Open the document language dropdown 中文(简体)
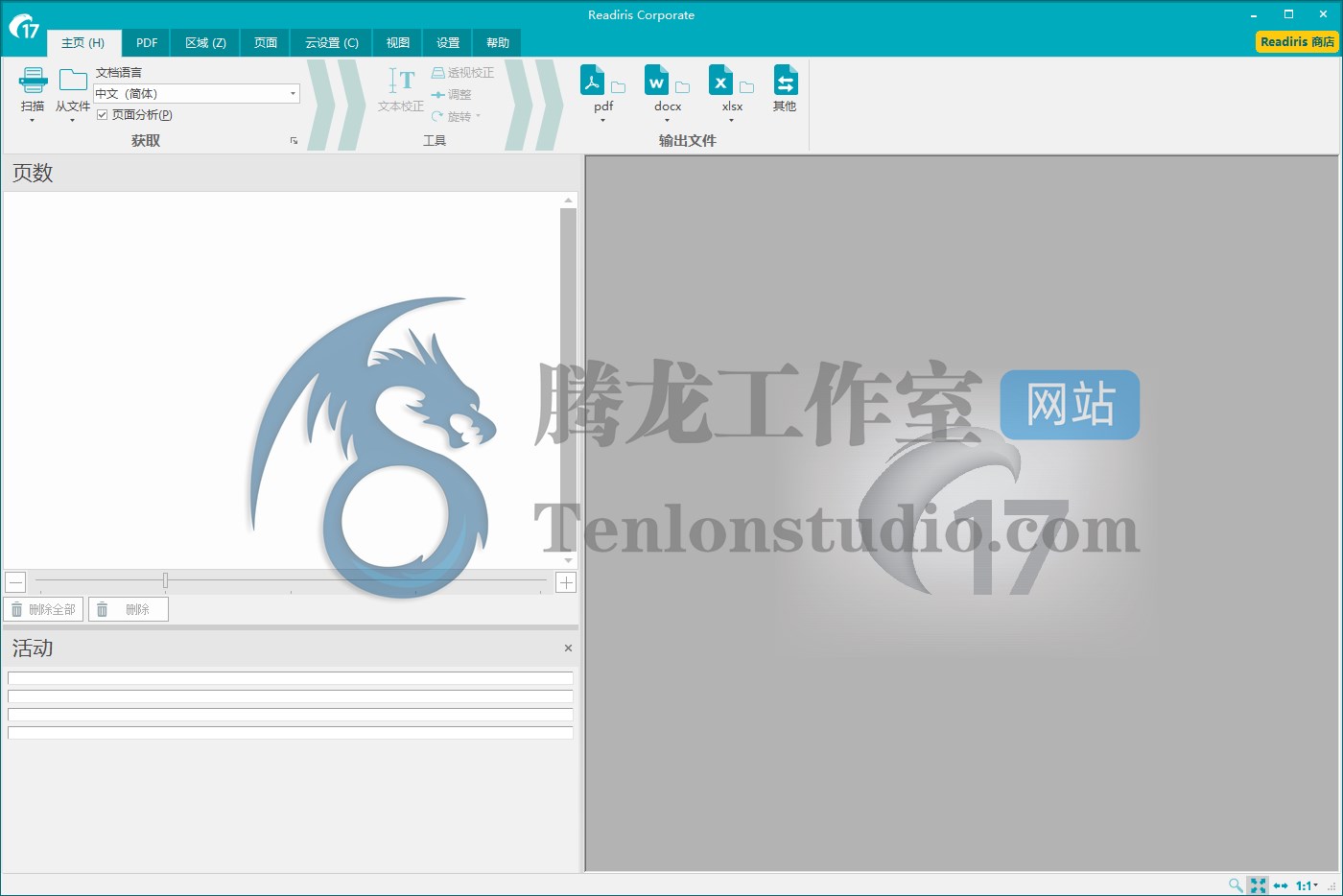Viewport: 1343px width, 896px height. (197, 94)
